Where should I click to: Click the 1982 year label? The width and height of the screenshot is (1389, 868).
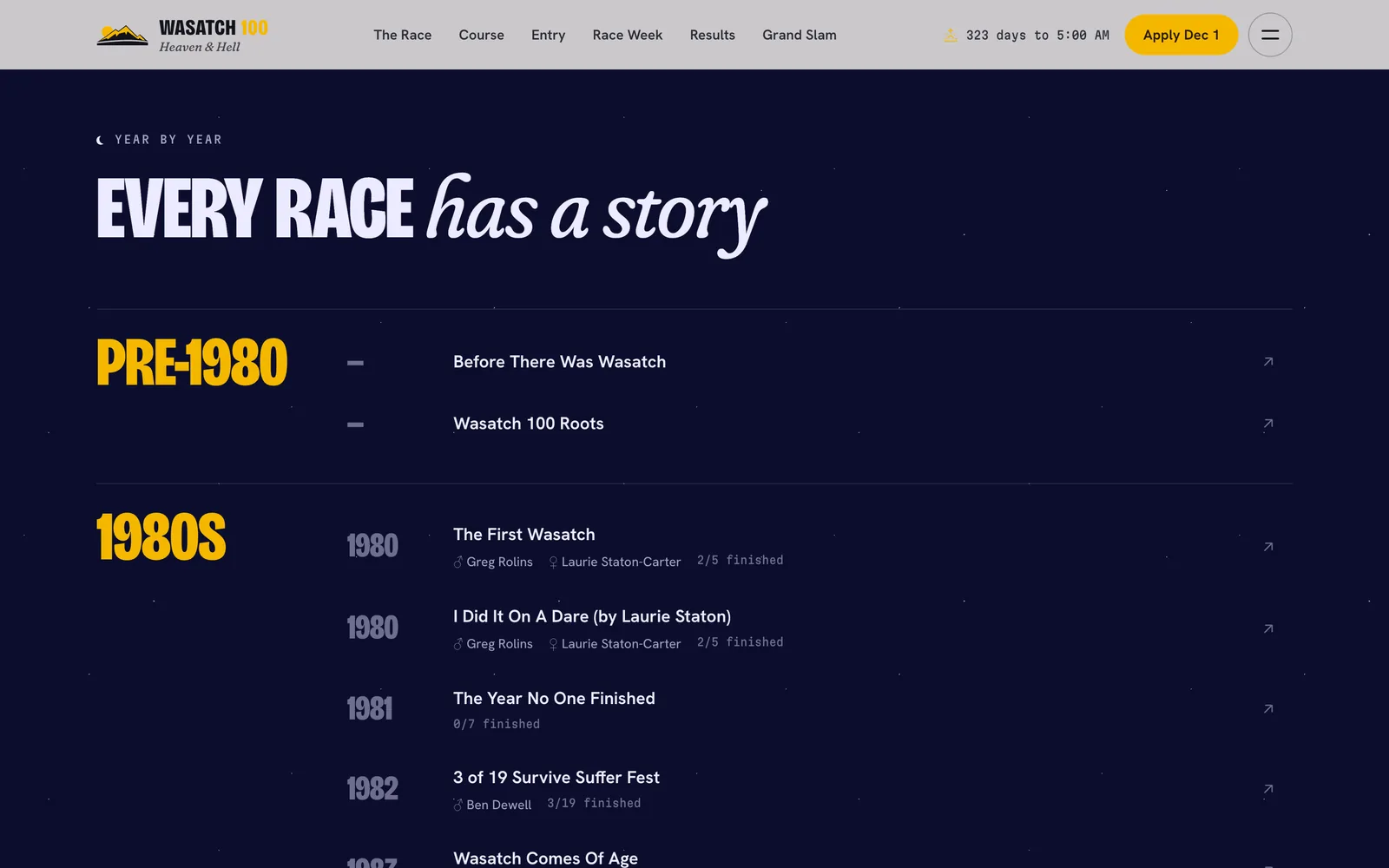click(x=372, y=789)
